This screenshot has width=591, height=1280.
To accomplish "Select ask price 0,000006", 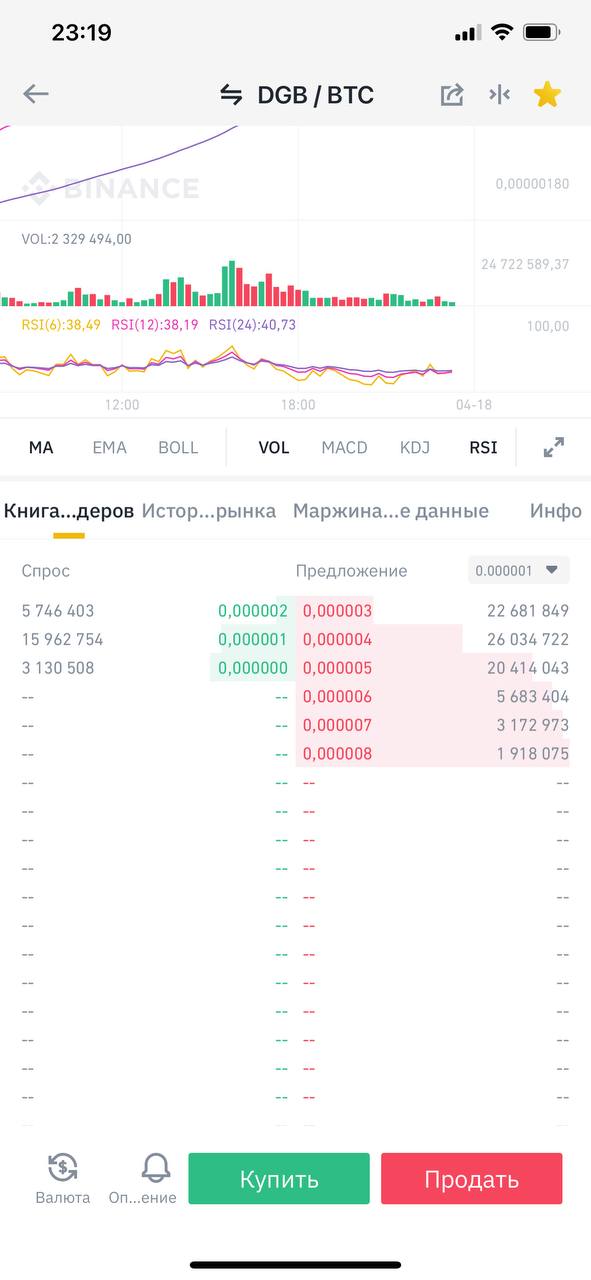I will [x=338, y=697].
